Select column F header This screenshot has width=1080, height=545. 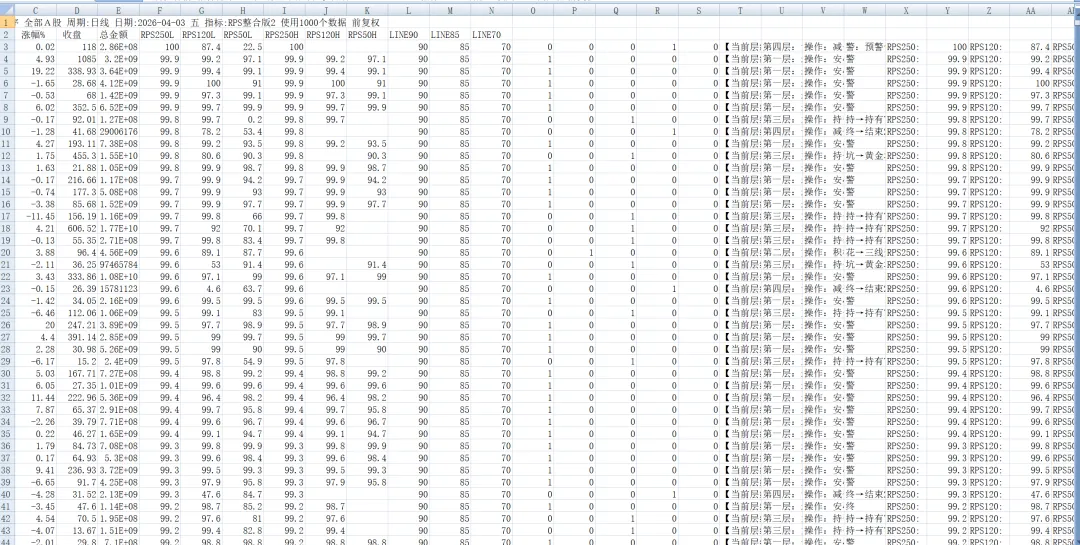(160, 11)
